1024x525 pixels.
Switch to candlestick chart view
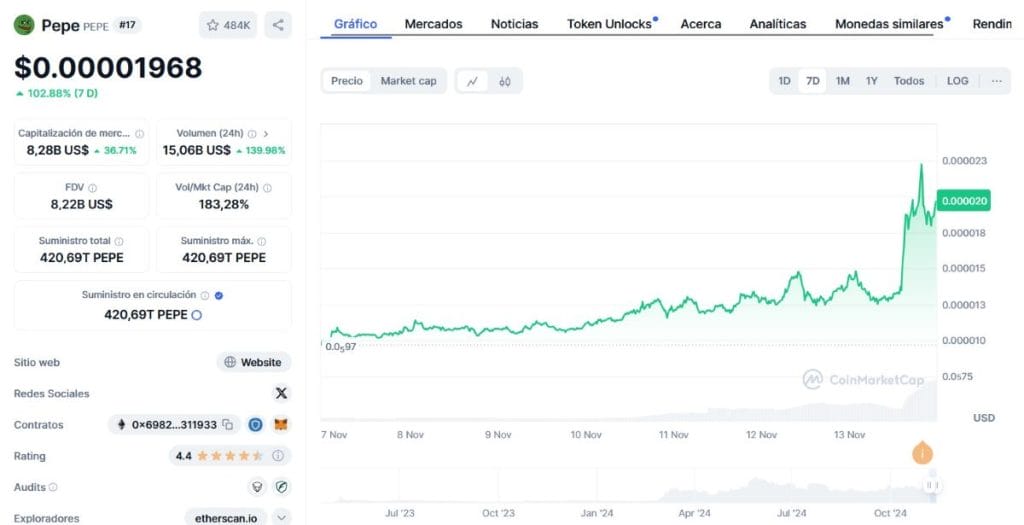coord(505,81)
